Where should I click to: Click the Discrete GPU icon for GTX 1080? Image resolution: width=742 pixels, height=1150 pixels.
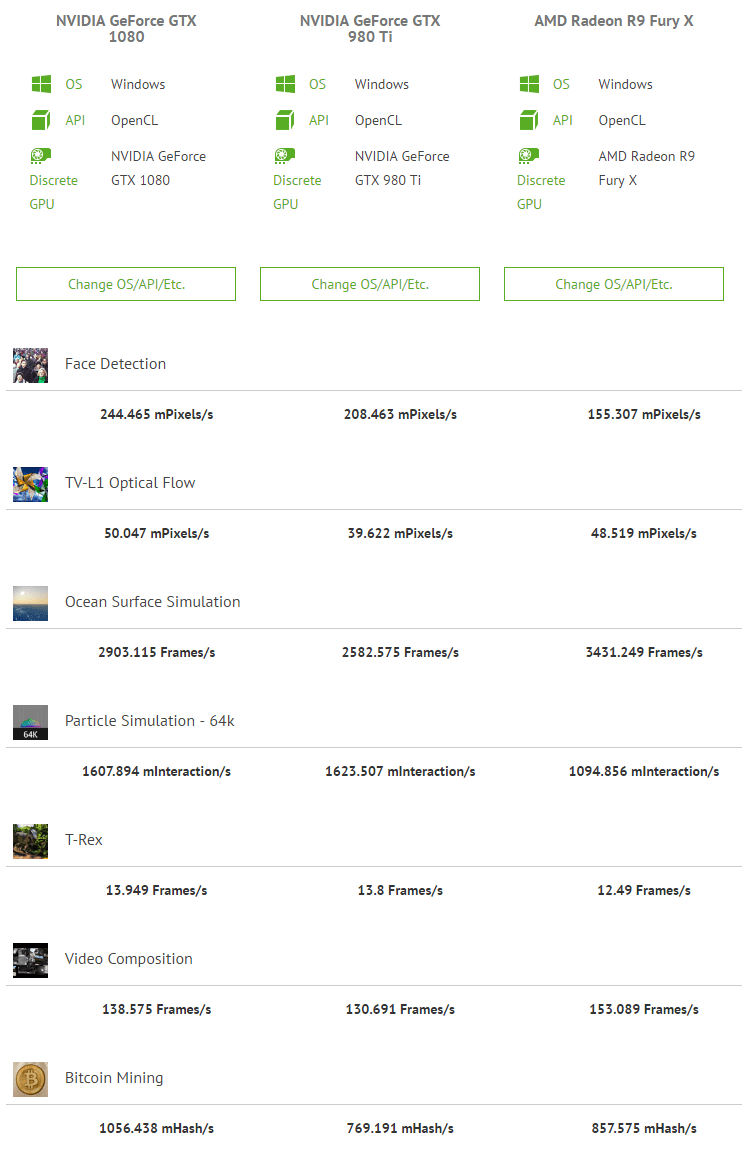(x=40, y=156)
